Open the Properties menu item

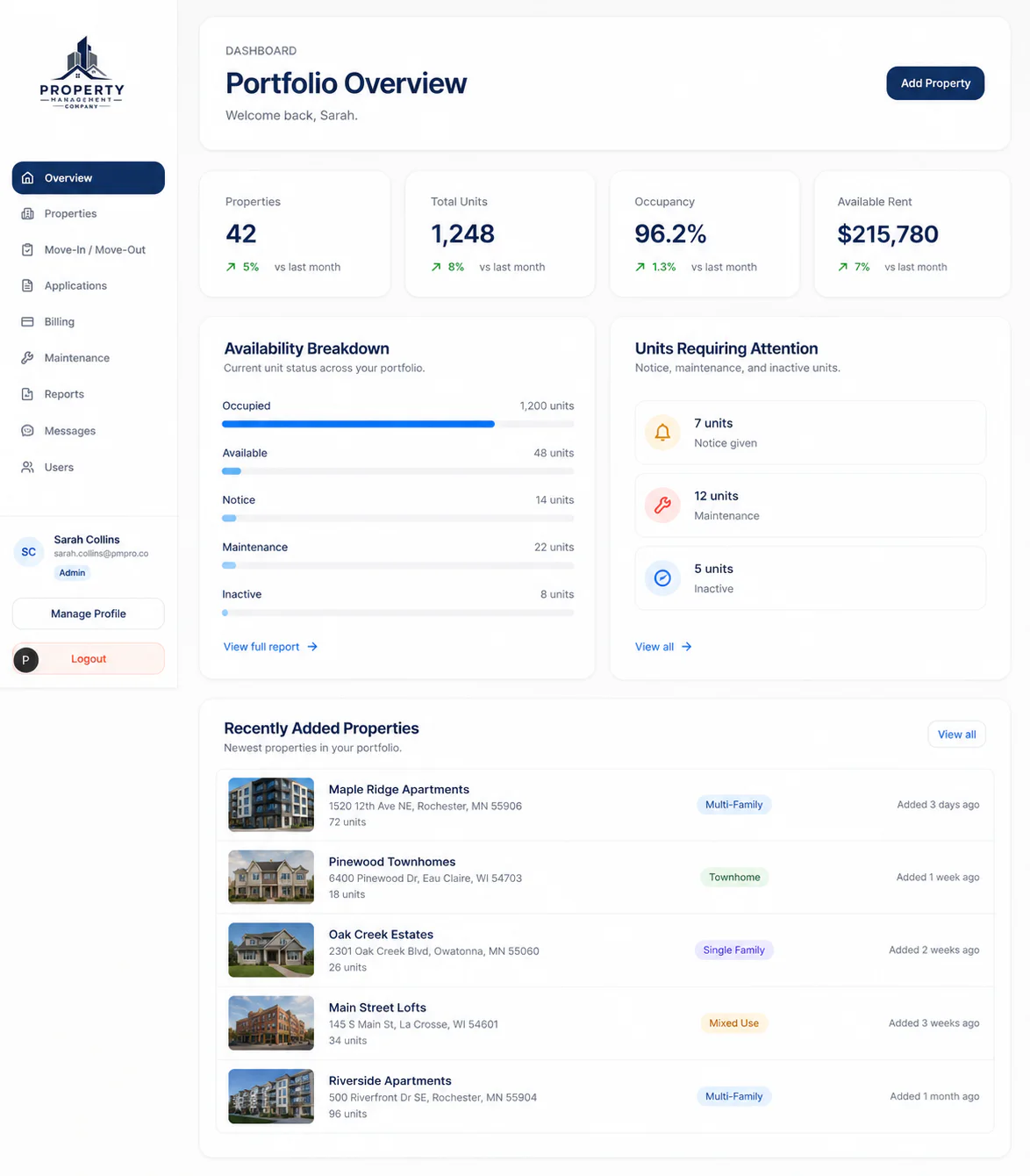click(89, 214)
